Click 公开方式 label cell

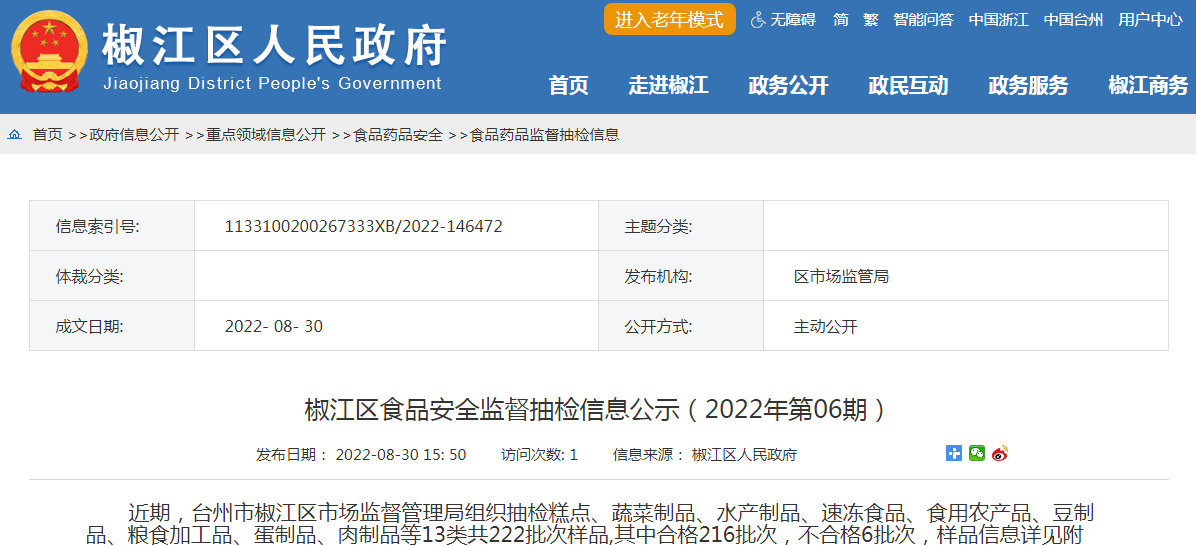tap(681, 326)
